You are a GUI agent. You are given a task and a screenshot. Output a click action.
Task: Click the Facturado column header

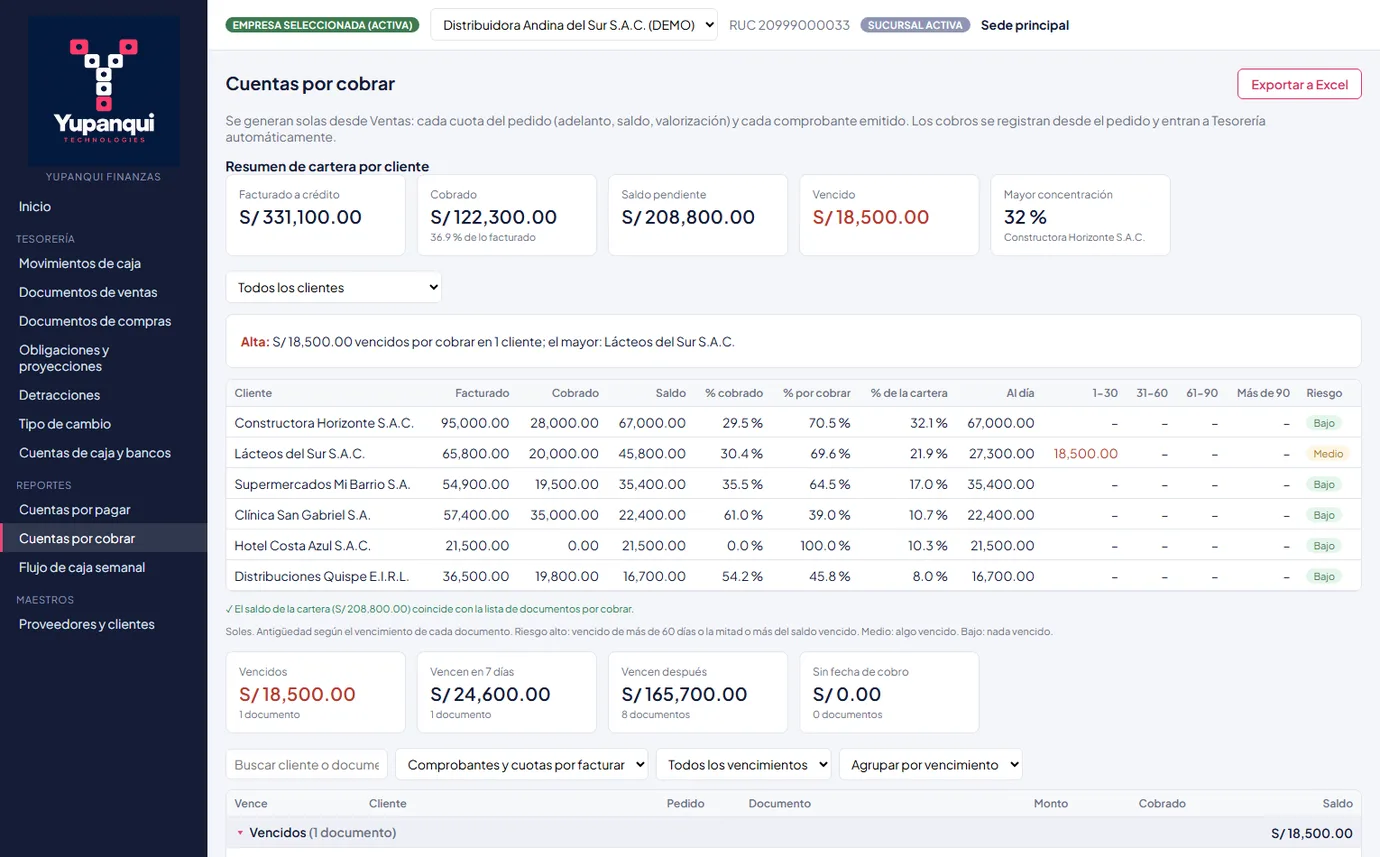point(482,393)
